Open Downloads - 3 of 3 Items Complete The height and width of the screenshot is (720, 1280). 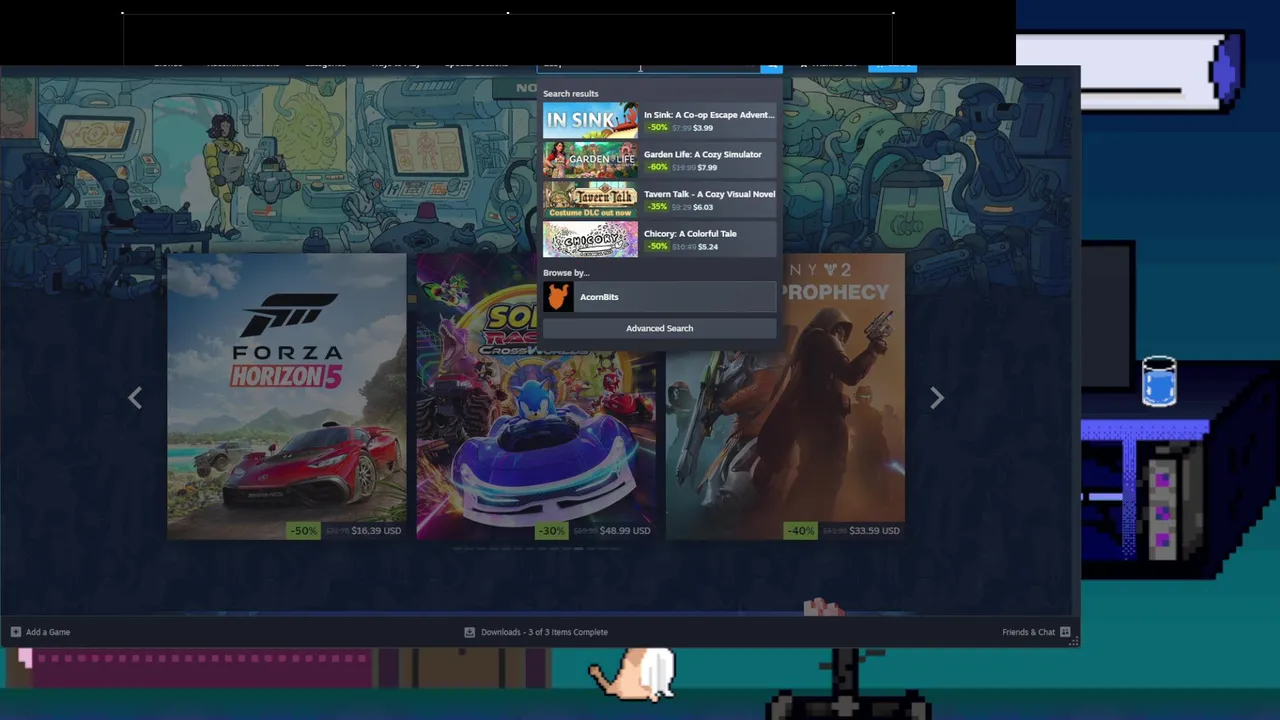(x=536, y=632)
